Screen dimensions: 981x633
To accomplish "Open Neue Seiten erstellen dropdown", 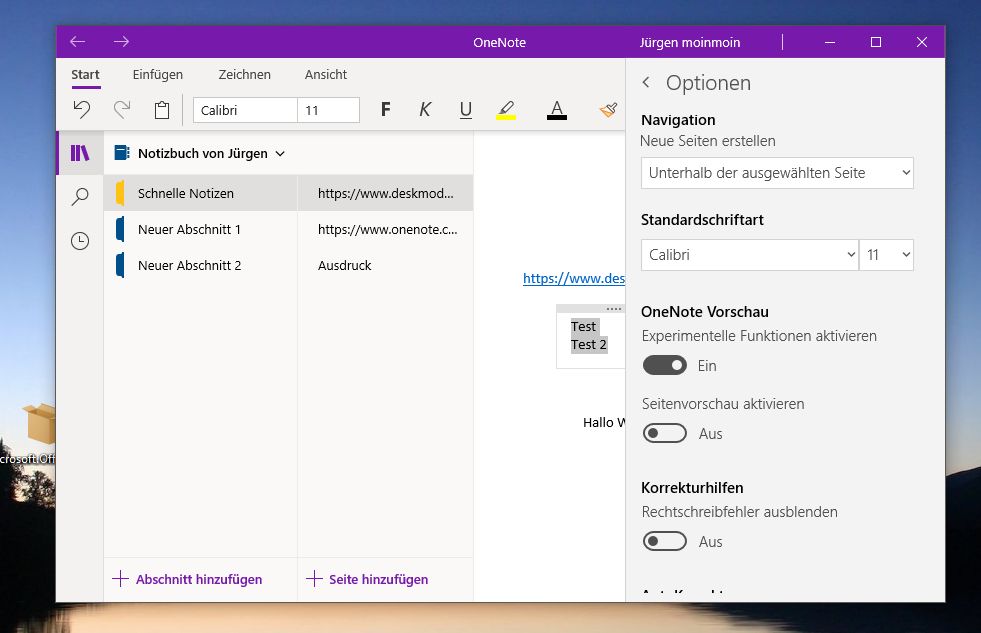I will (777, 173).
